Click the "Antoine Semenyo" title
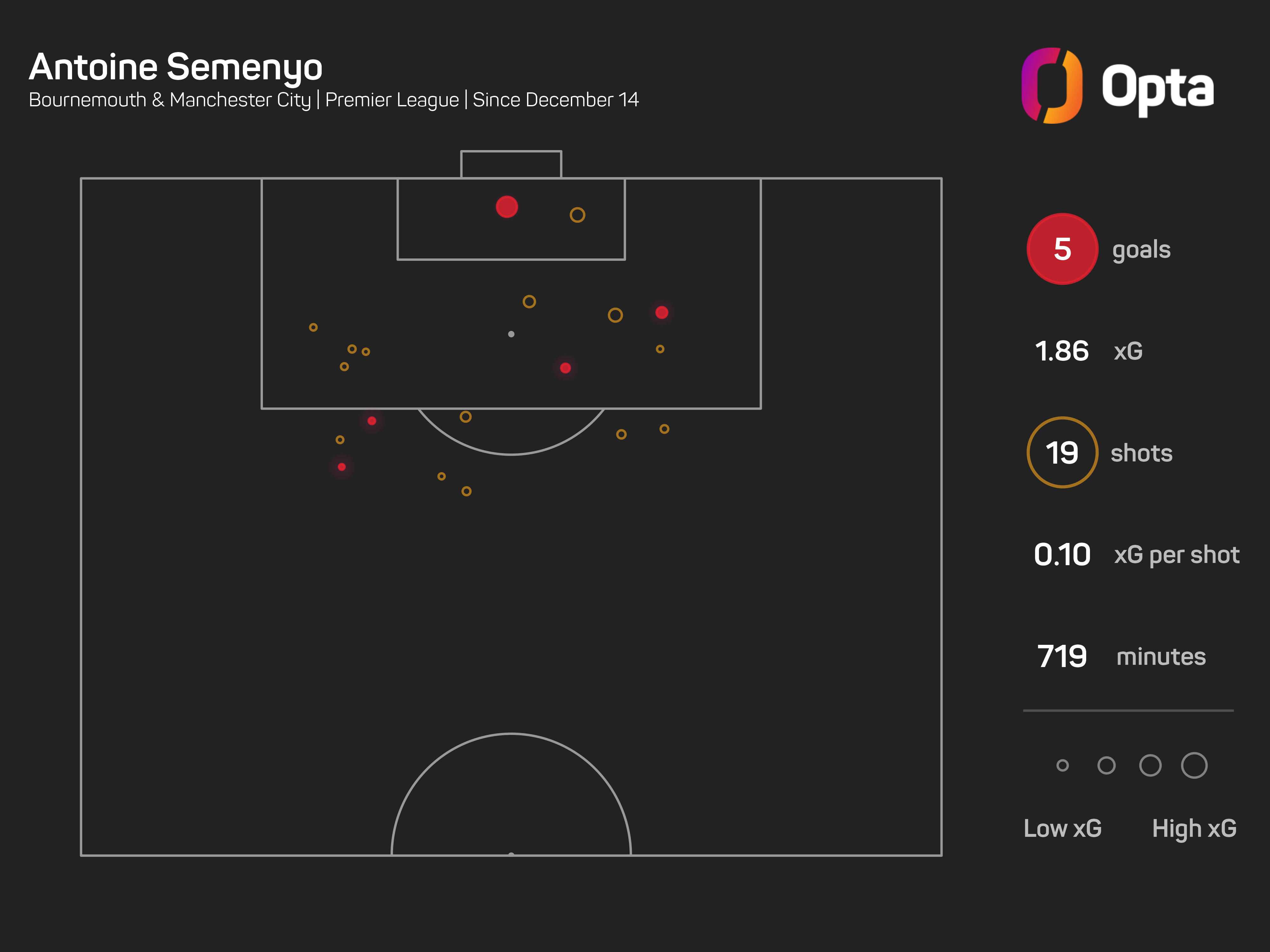 (x=176, y=67)
